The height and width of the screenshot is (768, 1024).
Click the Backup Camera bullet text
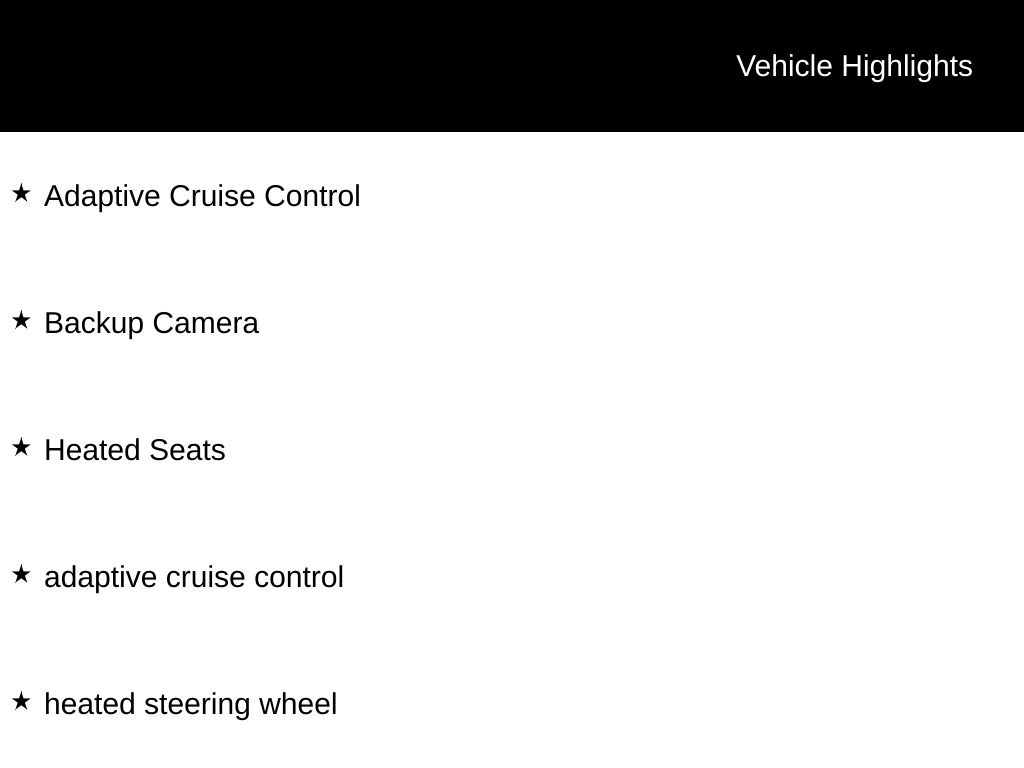pos(151,323)
